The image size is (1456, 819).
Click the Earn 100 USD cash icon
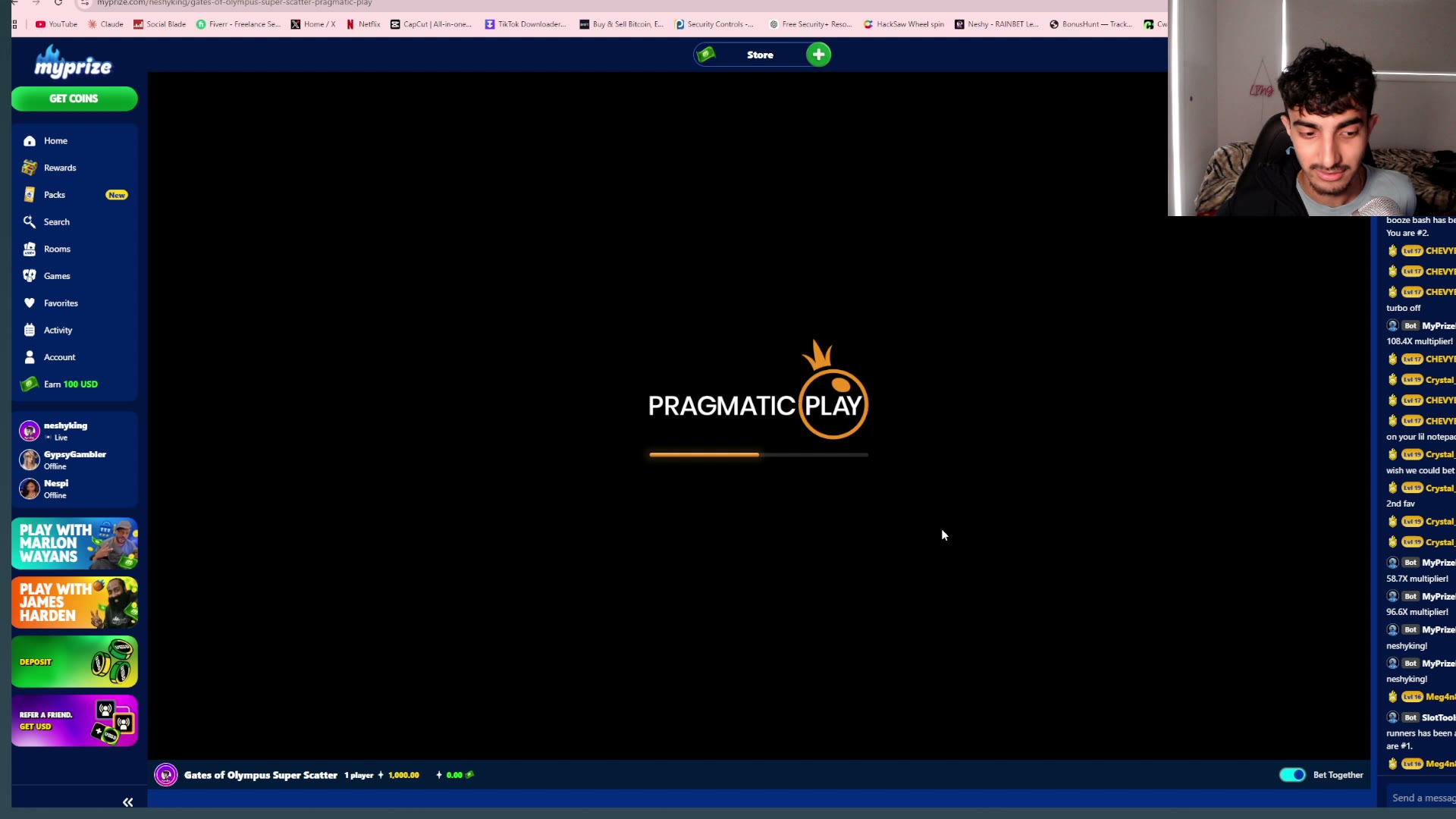[30, 384]
